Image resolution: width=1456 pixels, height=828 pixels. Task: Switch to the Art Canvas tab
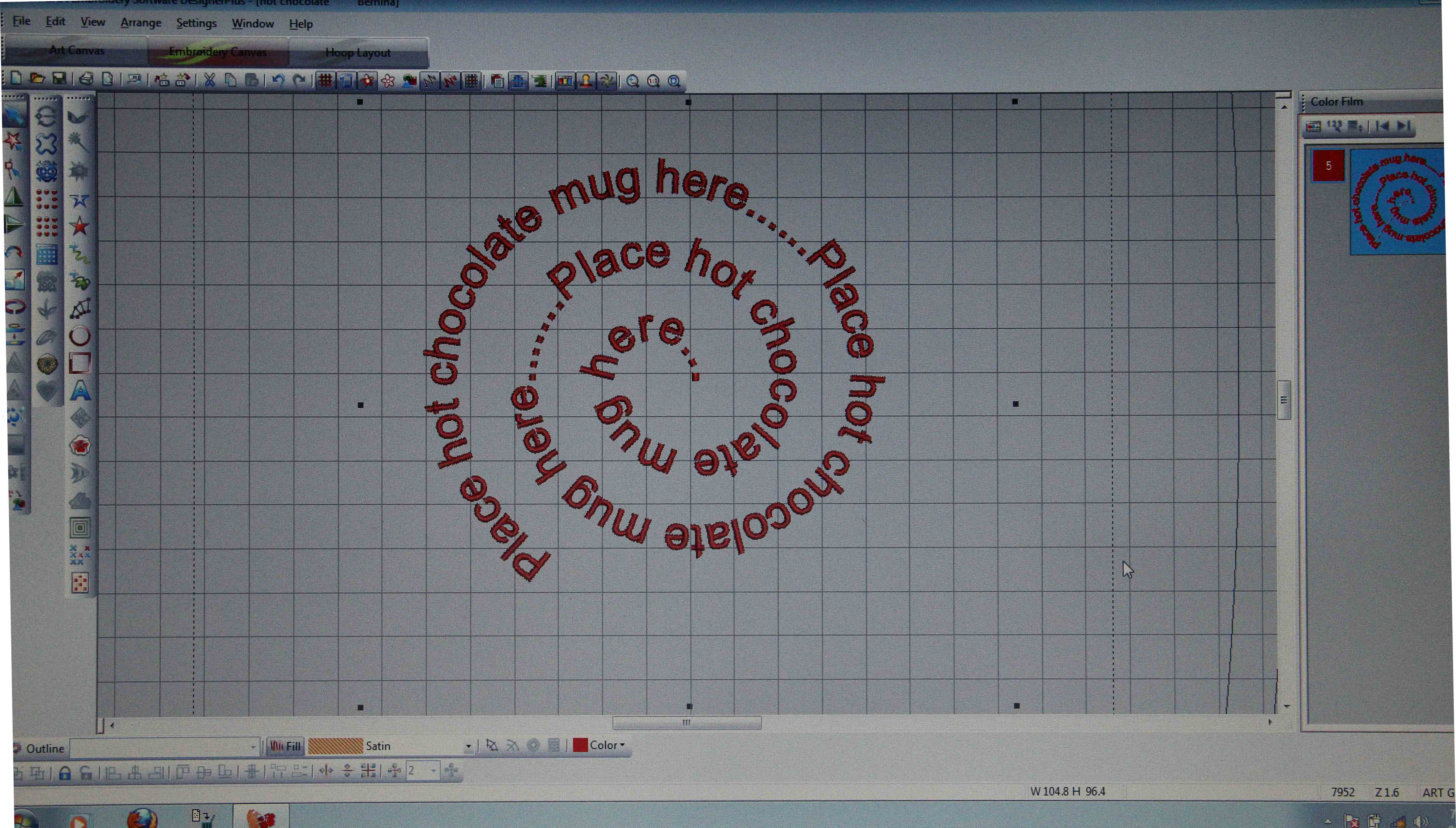pyautogui.click(x=76, y=50)
